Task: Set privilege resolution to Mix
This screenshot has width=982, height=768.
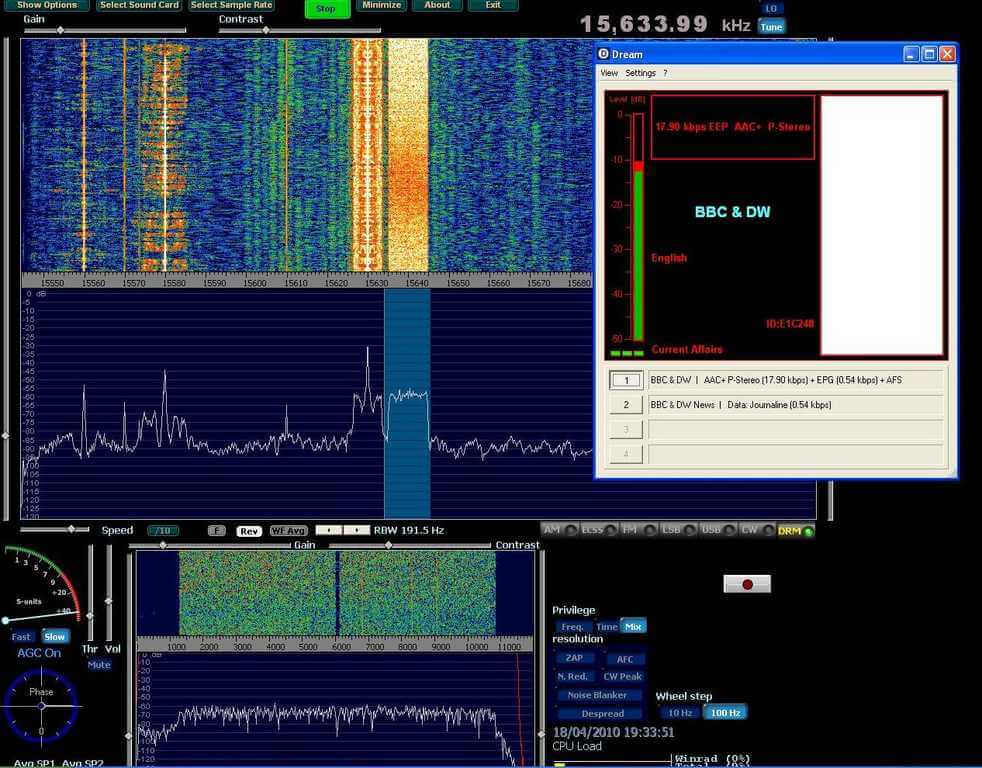Action: 633,626
